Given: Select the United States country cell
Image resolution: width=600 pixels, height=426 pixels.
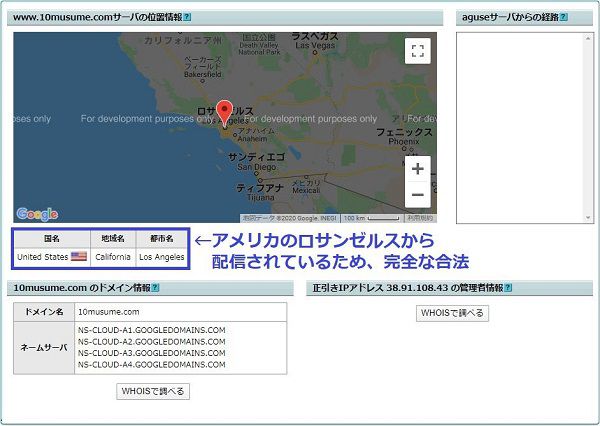Looking at the screenshot, I should (x=52, y=257).
